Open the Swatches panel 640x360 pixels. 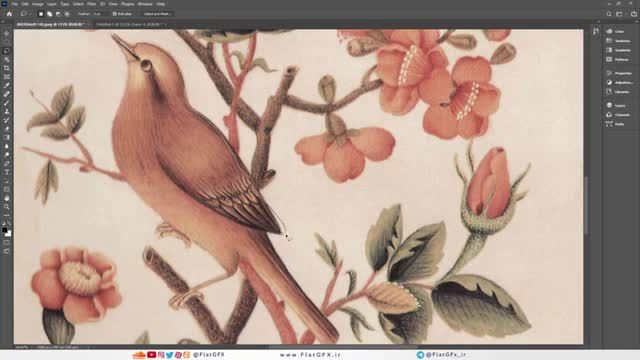pos(619,41)
